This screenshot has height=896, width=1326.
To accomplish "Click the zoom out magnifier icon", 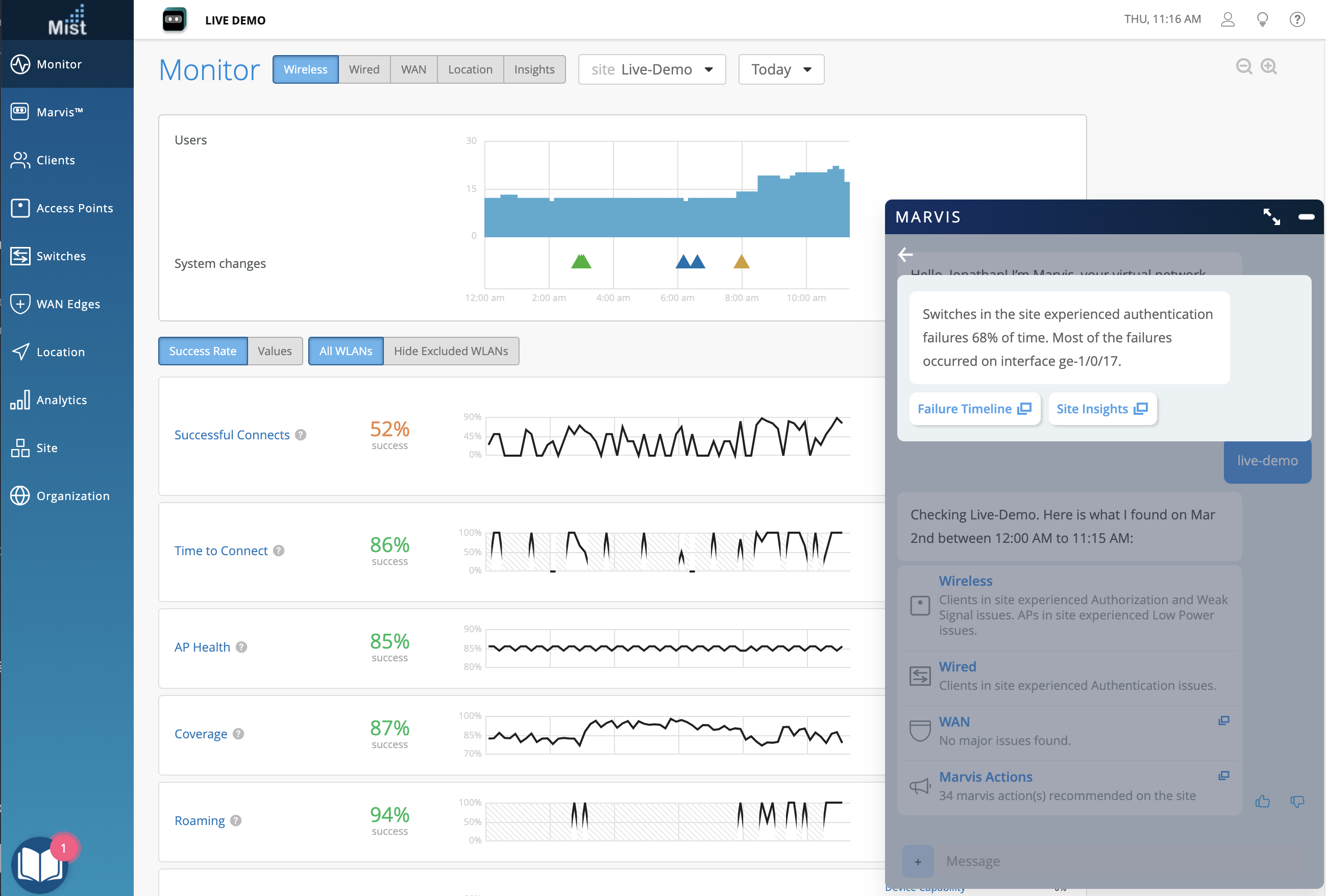I will pyautogui.click(x=1244, y=67).
